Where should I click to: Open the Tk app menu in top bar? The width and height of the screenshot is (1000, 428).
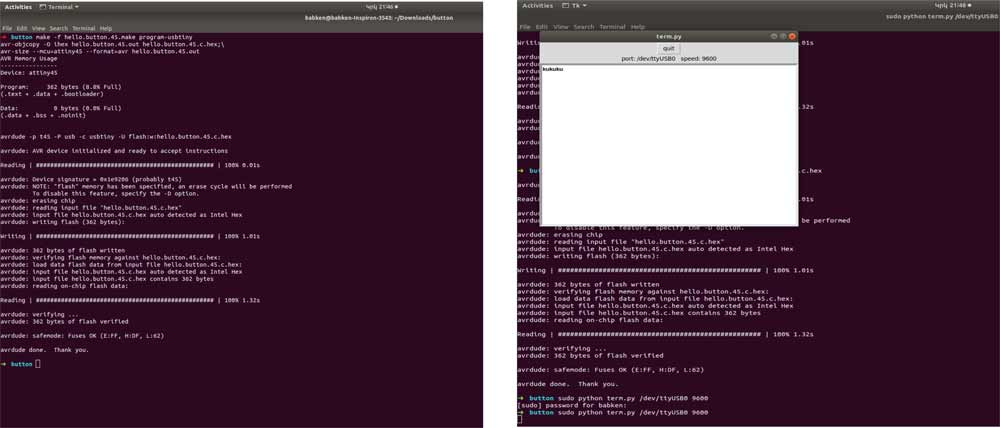(574, 6)
